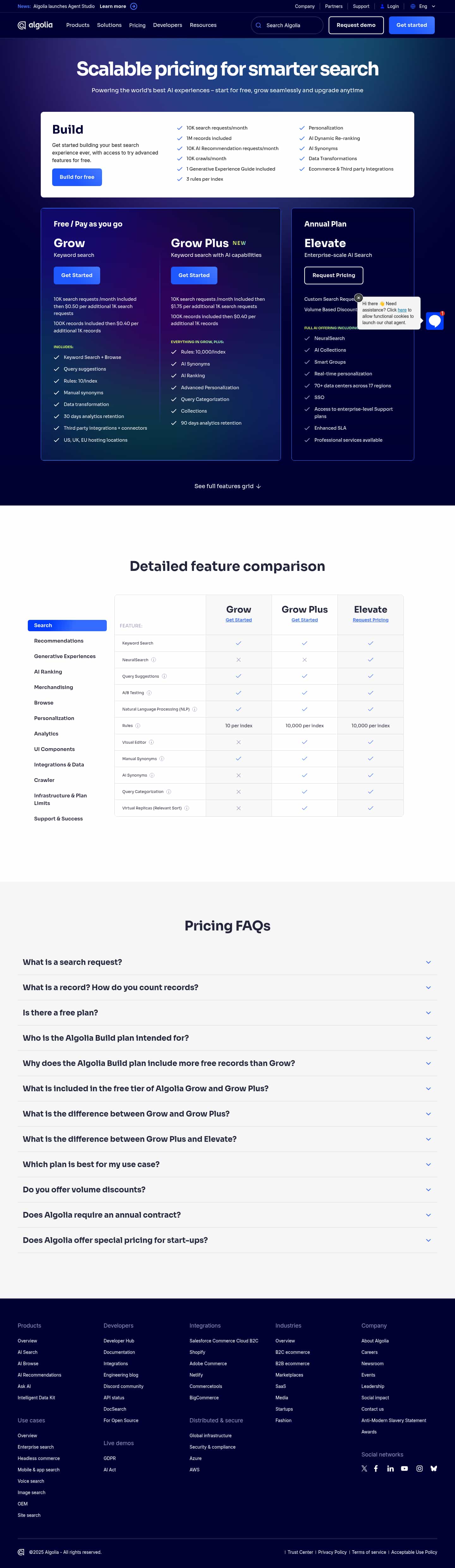Expand "Do you offer volume discounts?" FAQ
This screenshot has height=1568, width=455.
[x=428, y=1190]
